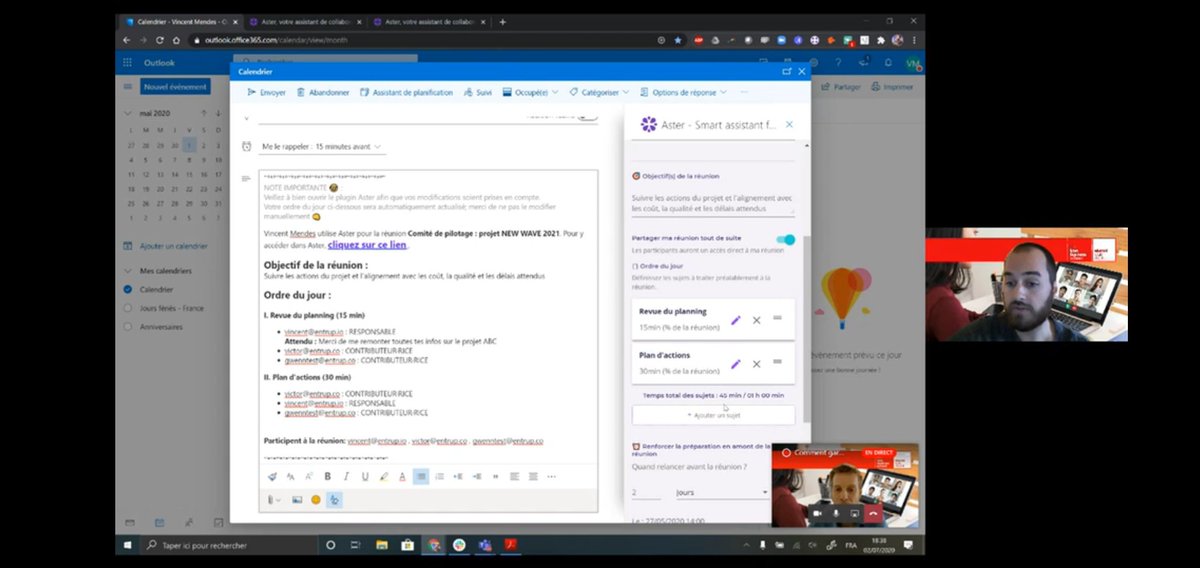Discard the event with Abandonner
Image resolution: width=1200 pixels, height=568 pixels.
(323, 92)
